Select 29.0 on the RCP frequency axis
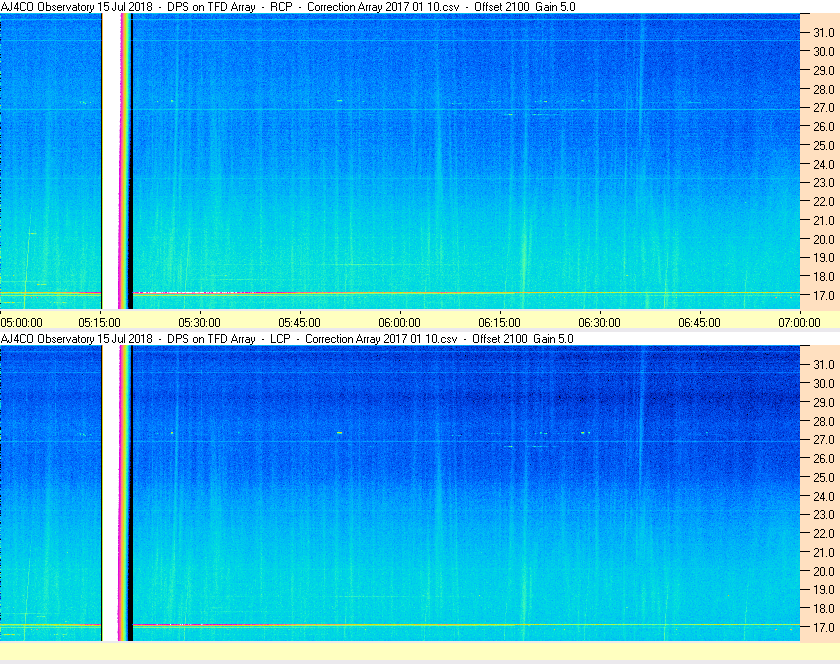Image resolution: width=840 pixels, height=664 pixels. coord(824,70)
